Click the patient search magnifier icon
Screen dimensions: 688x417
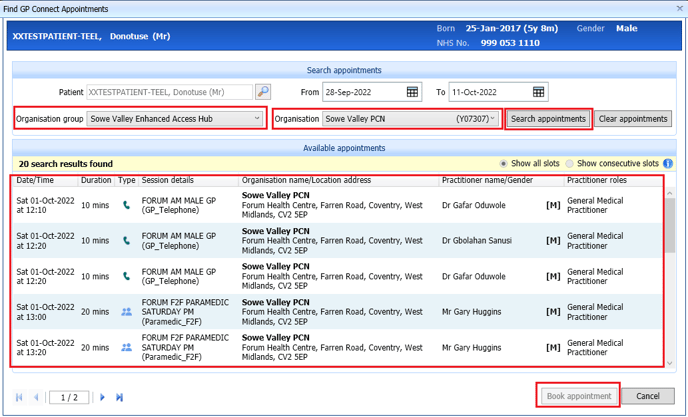(263, 92)
